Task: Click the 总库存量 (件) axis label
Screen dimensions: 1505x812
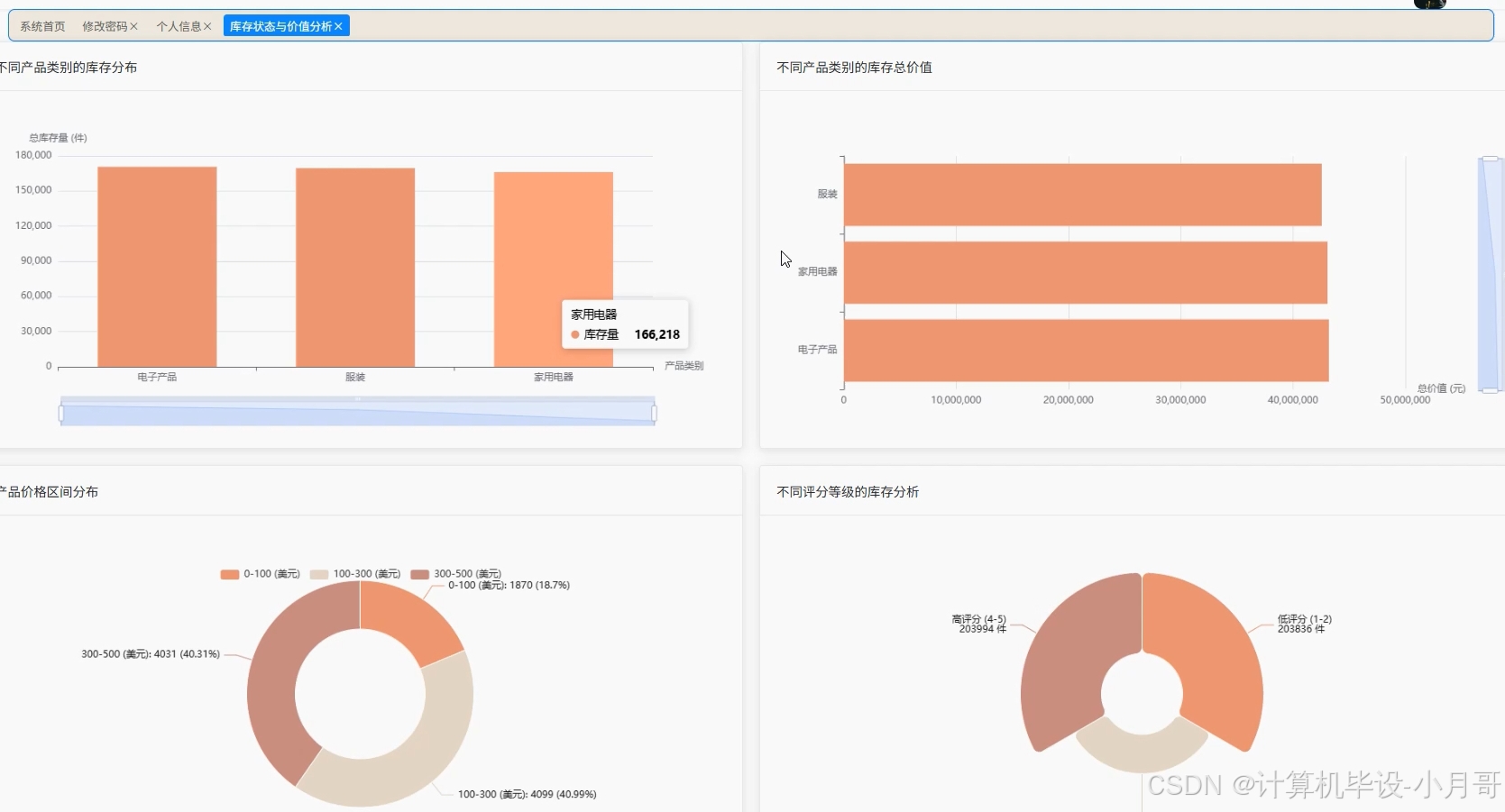Action: point(58,138)
